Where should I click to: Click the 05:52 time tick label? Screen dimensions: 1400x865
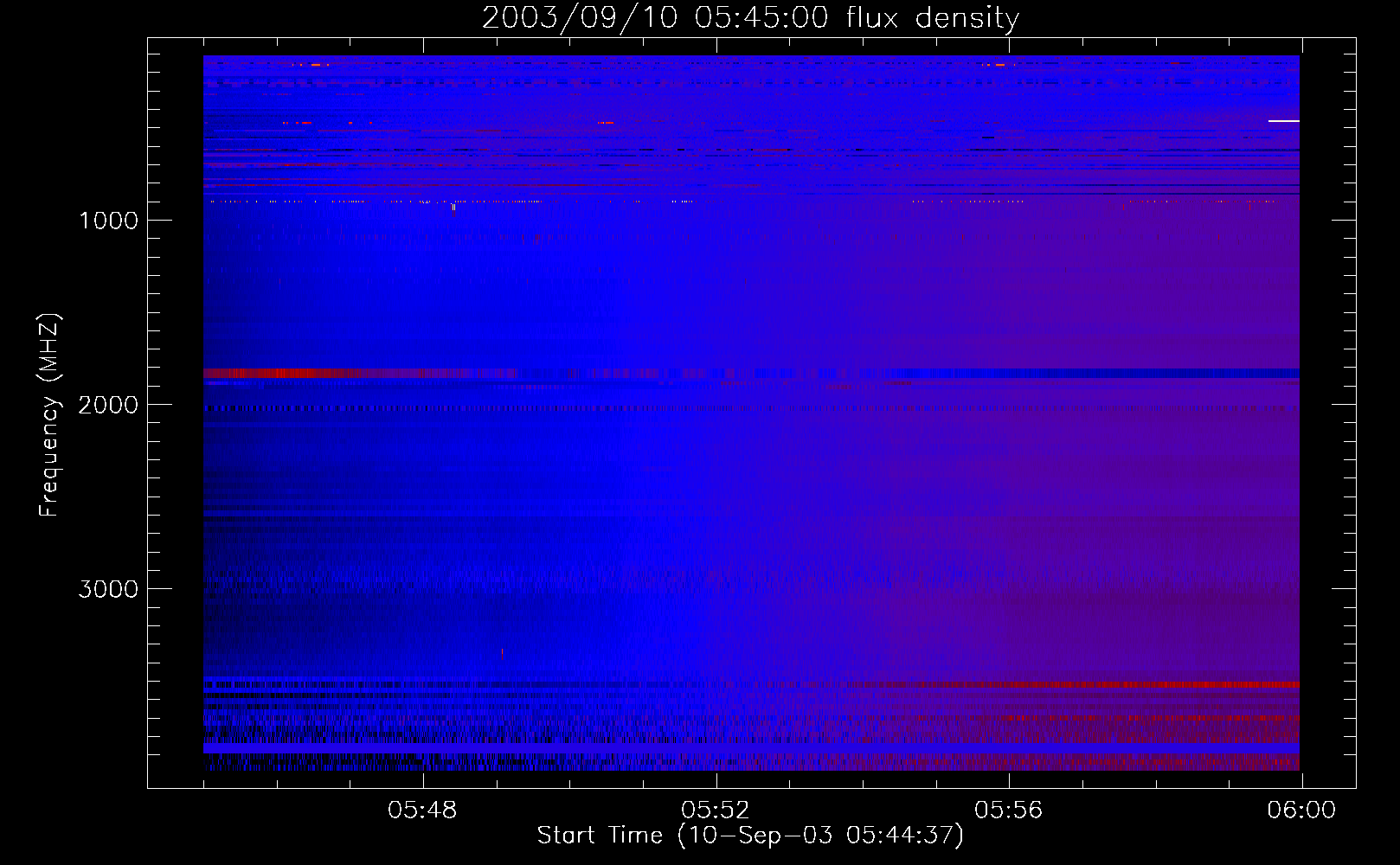click(x=716, y=811)
